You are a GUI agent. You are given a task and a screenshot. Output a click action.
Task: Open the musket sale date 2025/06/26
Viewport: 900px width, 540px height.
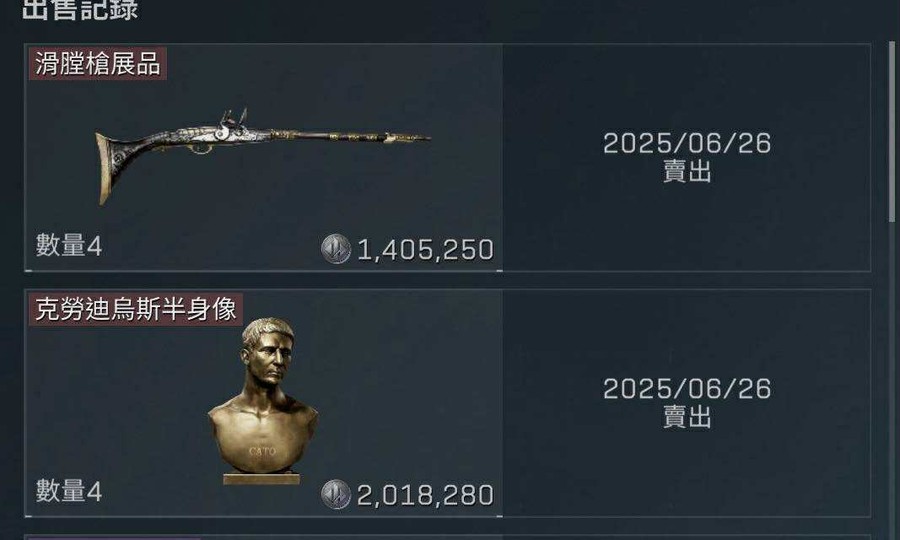687,143
